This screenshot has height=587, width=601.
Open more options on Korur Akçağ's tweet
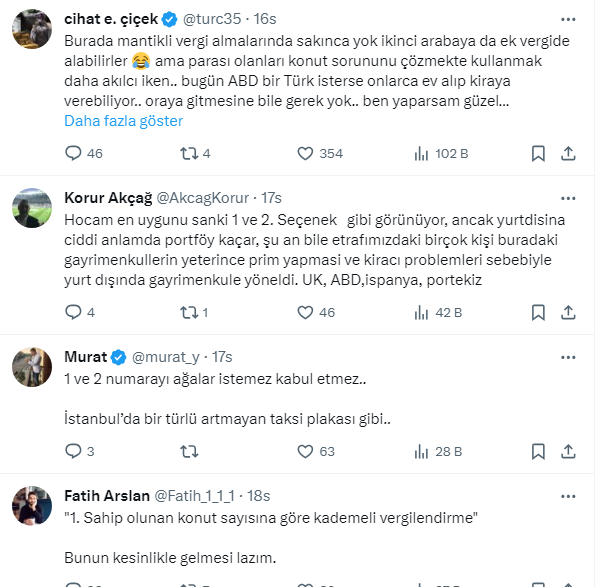568,197
